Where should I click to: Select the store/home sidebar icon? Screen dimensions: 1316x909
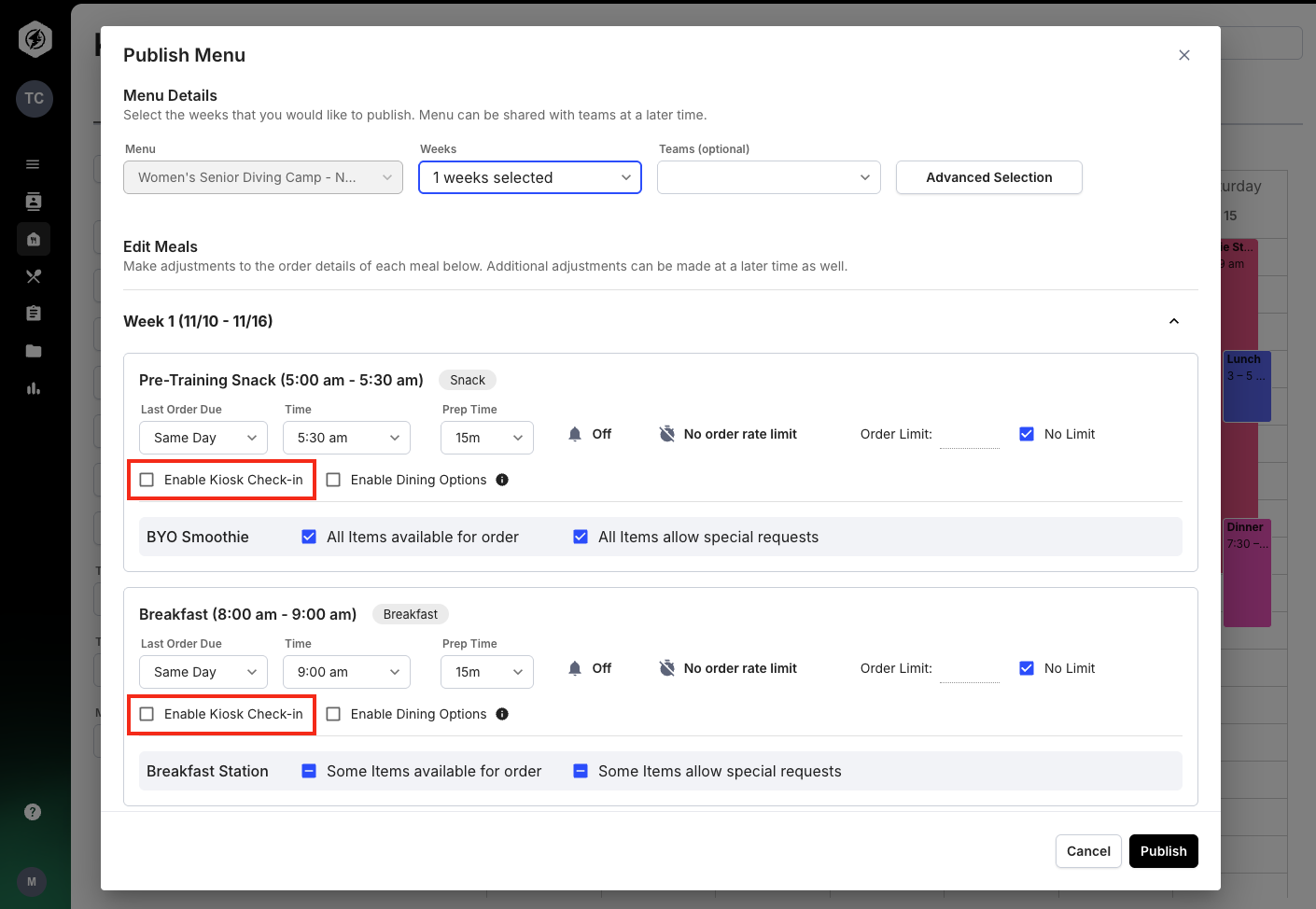point(34,239)
